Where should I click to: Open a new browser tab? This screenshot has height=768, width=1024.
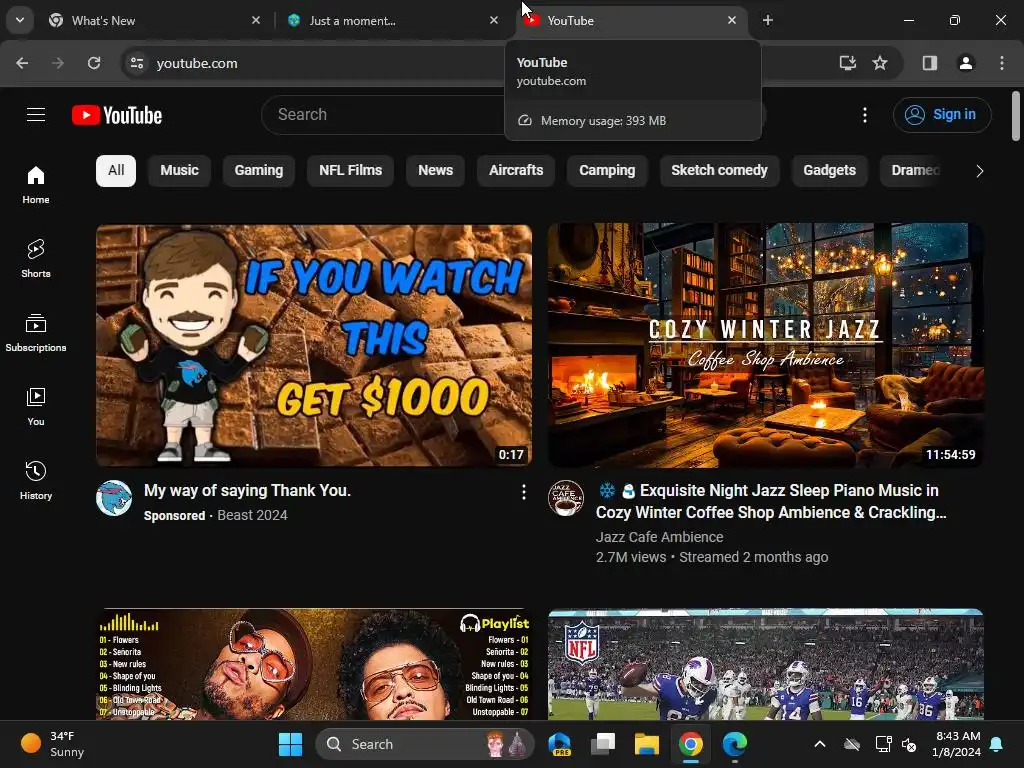768,20
